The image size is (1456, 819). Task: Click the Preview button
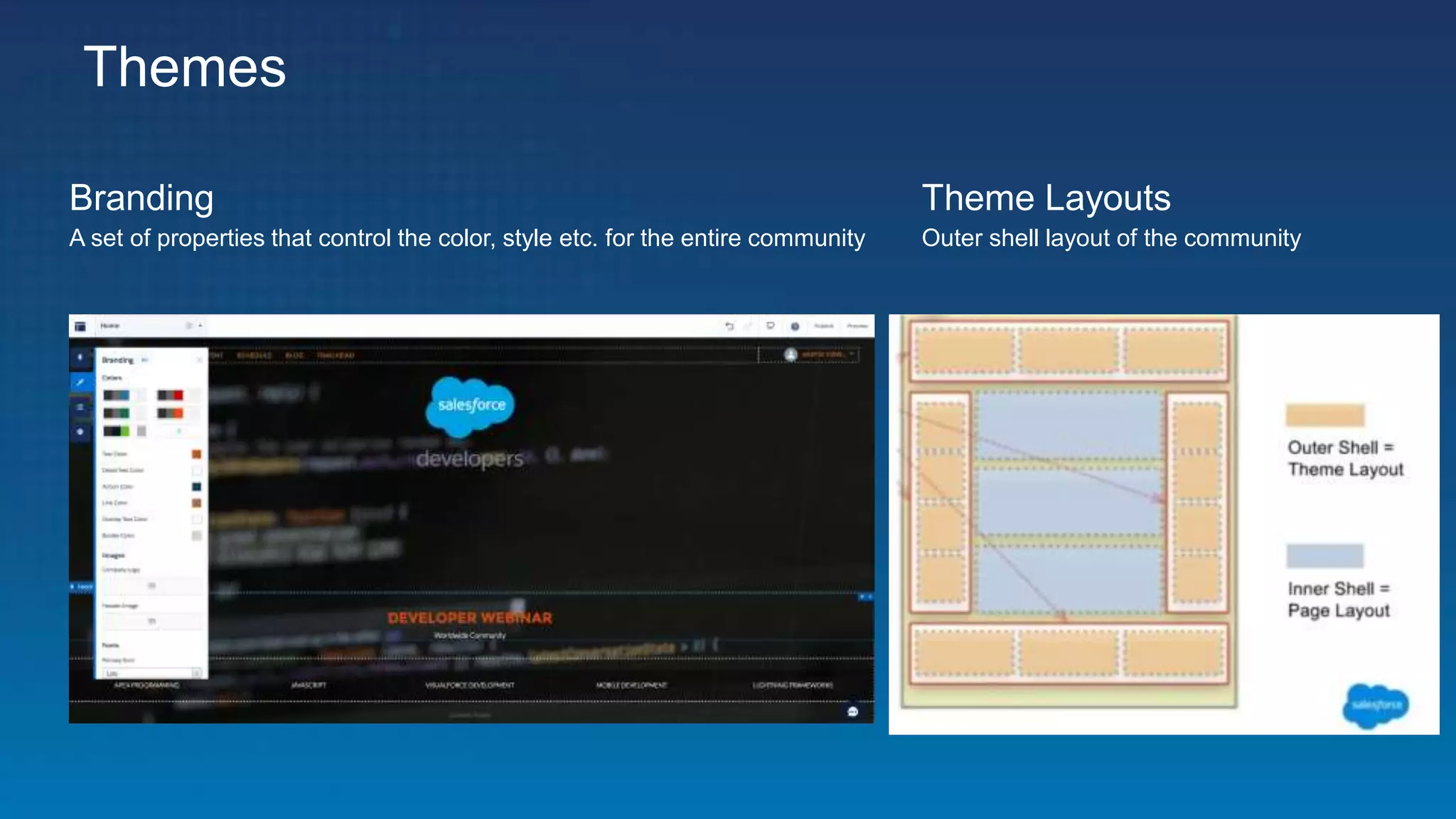click(x=857, y=326)
